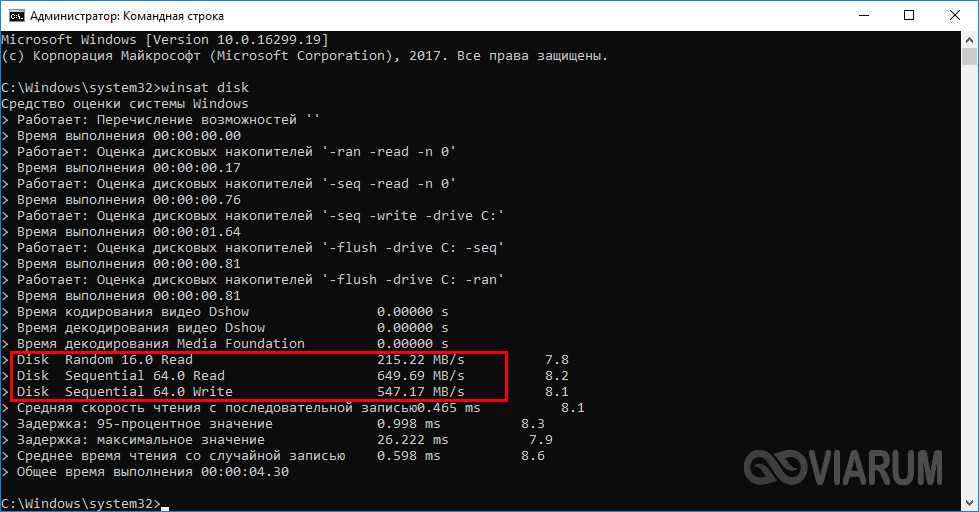Close the Command Prompt window
The width and height of the screenshot is (979, 512).
click(955, 16)
